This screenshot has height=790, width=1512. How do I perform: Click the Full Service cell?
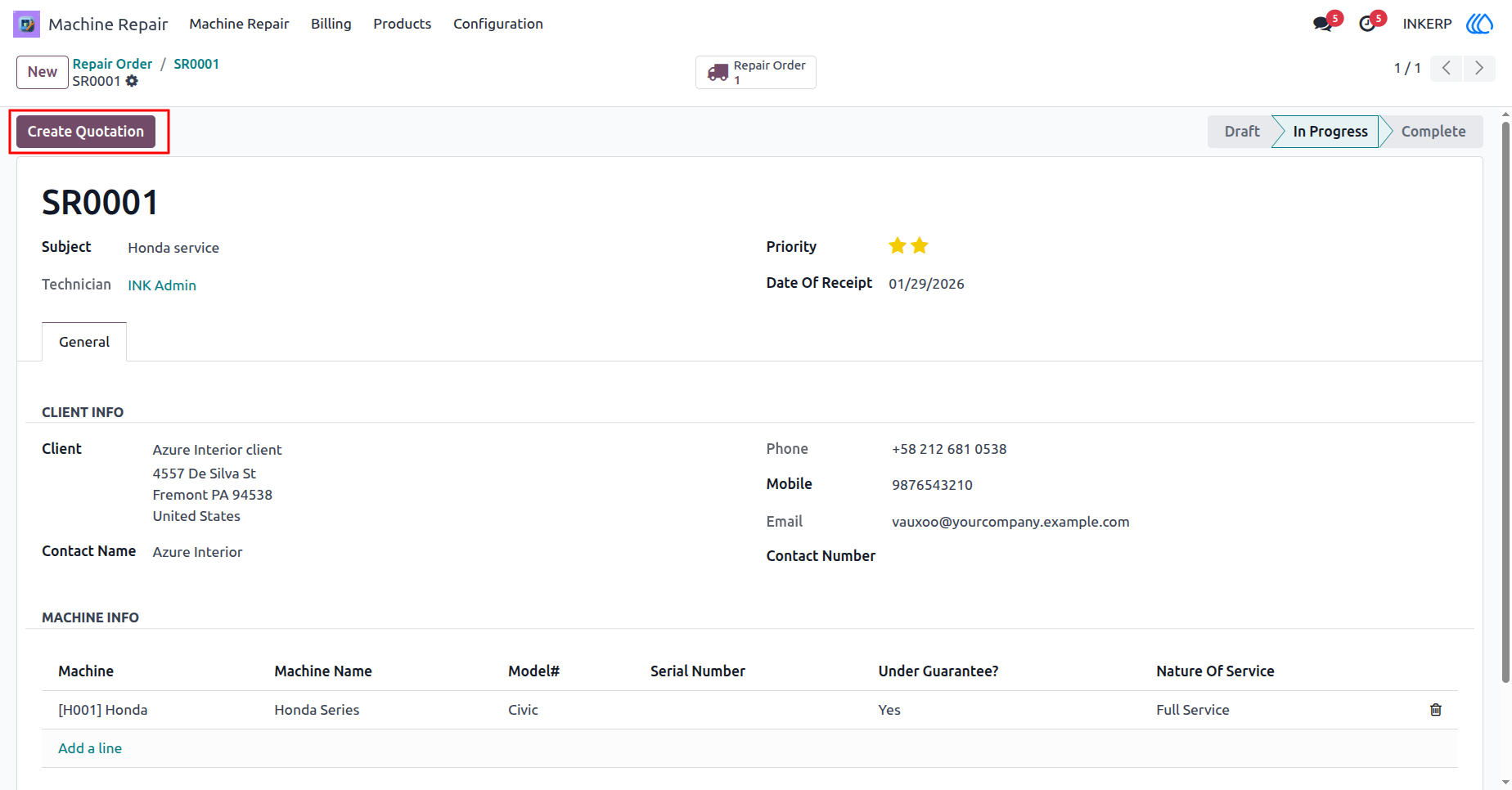[1192, 710]
